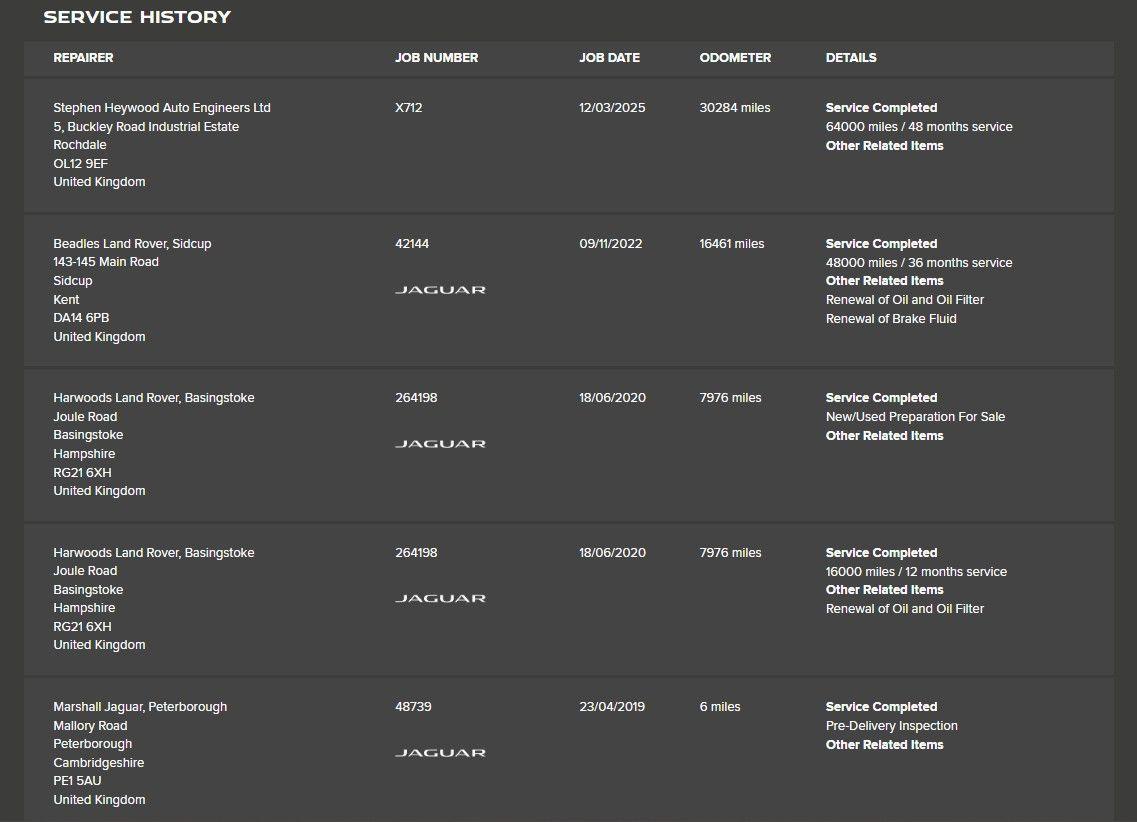
Task: Click the SERVICE HISTORY heading
Action: click(137, 17)
